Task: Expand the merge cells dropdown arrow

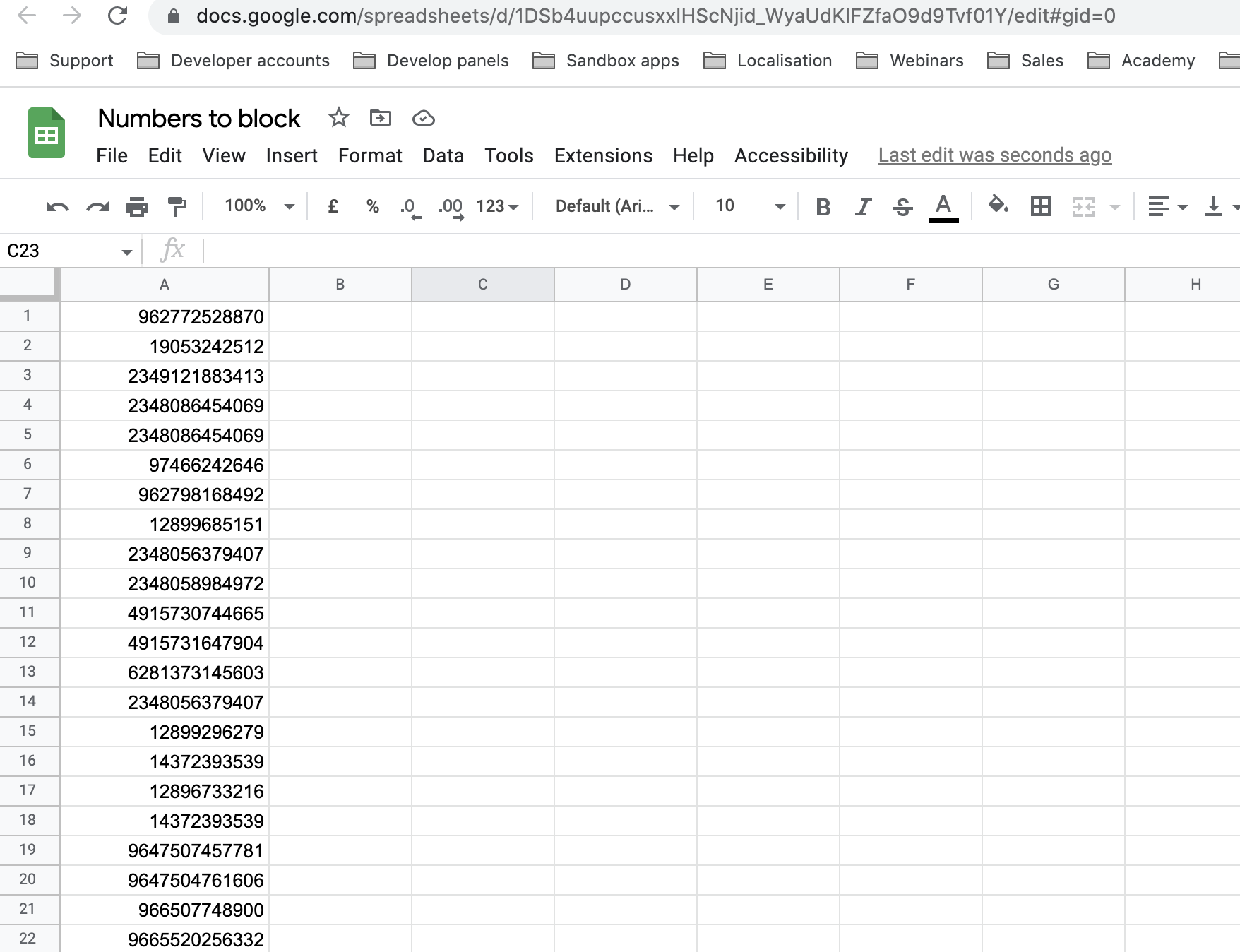Action: [x=1115, y=207]
